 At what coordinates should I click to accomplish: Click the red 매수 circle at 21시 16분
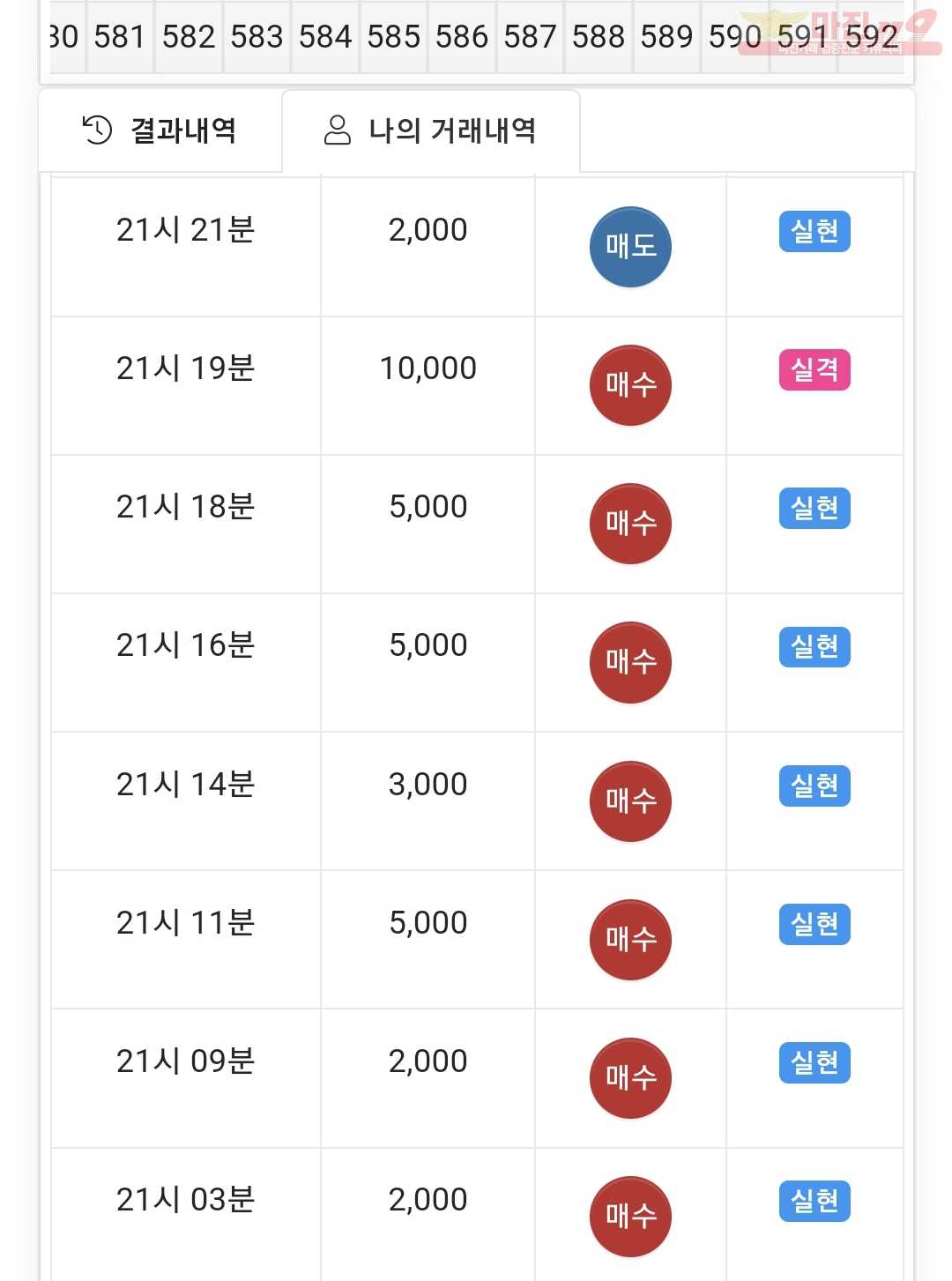point(630,662)
